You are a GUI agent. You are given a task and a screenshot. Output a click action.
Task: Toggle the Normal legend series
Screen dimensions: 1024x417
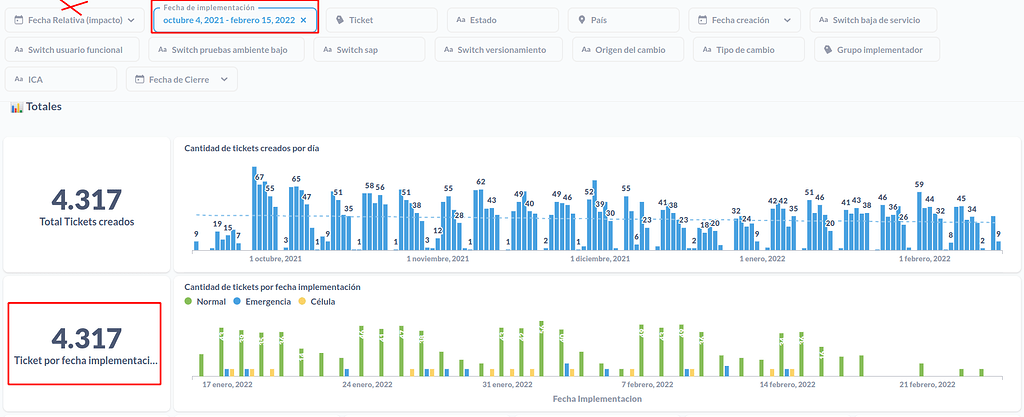(x=206, y=302)
